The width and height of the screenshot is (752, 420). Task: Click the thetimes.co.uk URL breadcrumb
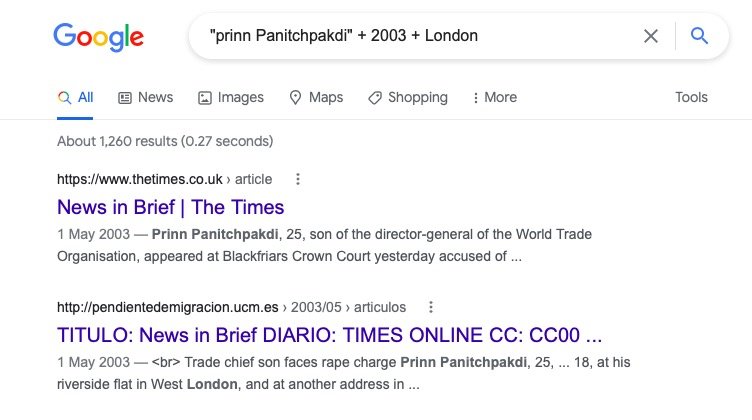coord(164,179)
